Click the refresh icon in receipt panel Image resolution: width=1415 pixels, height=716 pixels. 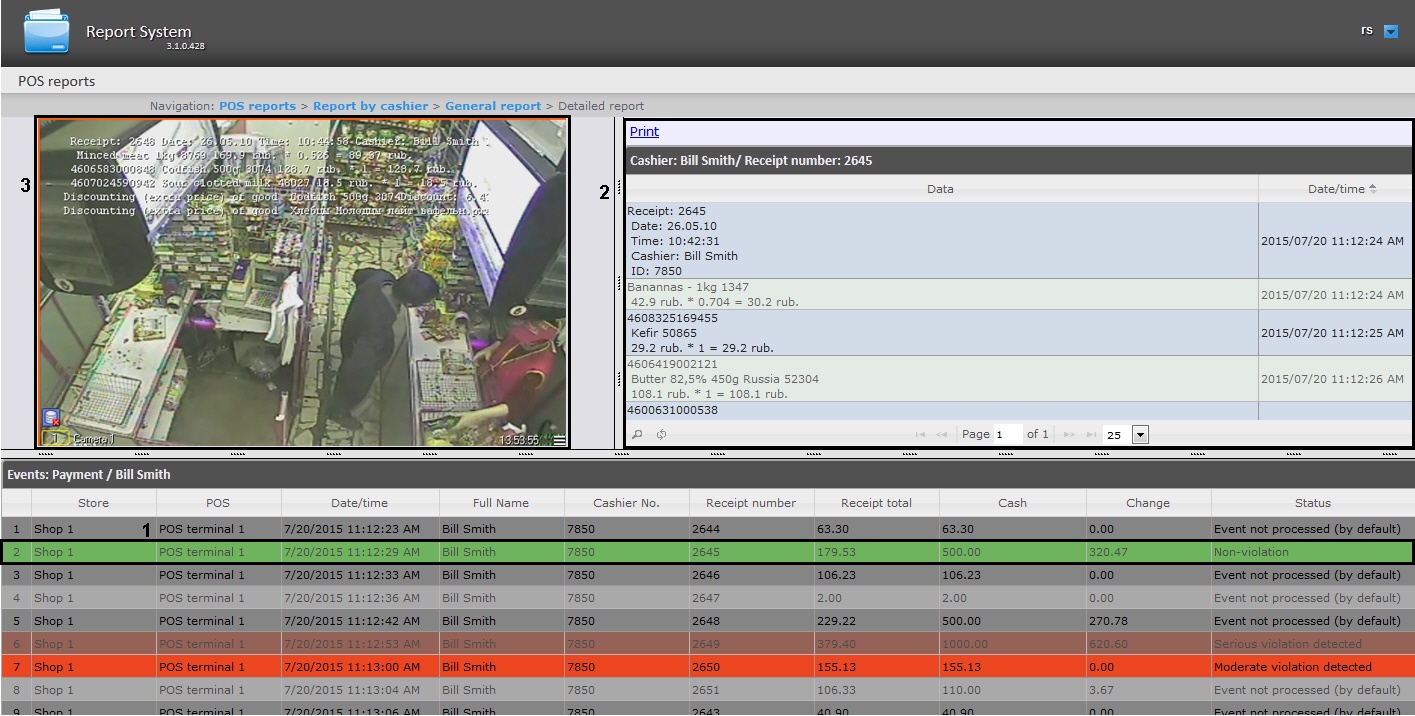point(661,435)
